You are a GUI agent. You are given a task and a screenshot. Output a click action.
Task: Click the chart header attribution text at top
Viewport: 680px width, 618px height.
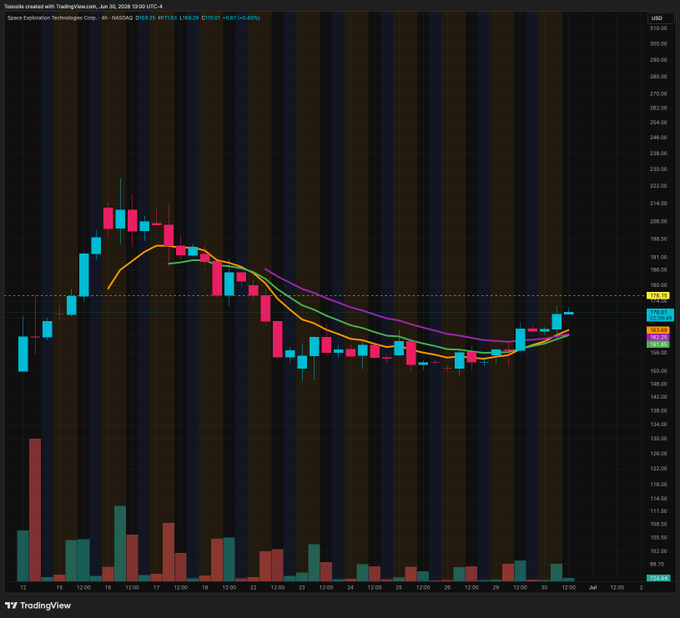click(x=83, y=7)
